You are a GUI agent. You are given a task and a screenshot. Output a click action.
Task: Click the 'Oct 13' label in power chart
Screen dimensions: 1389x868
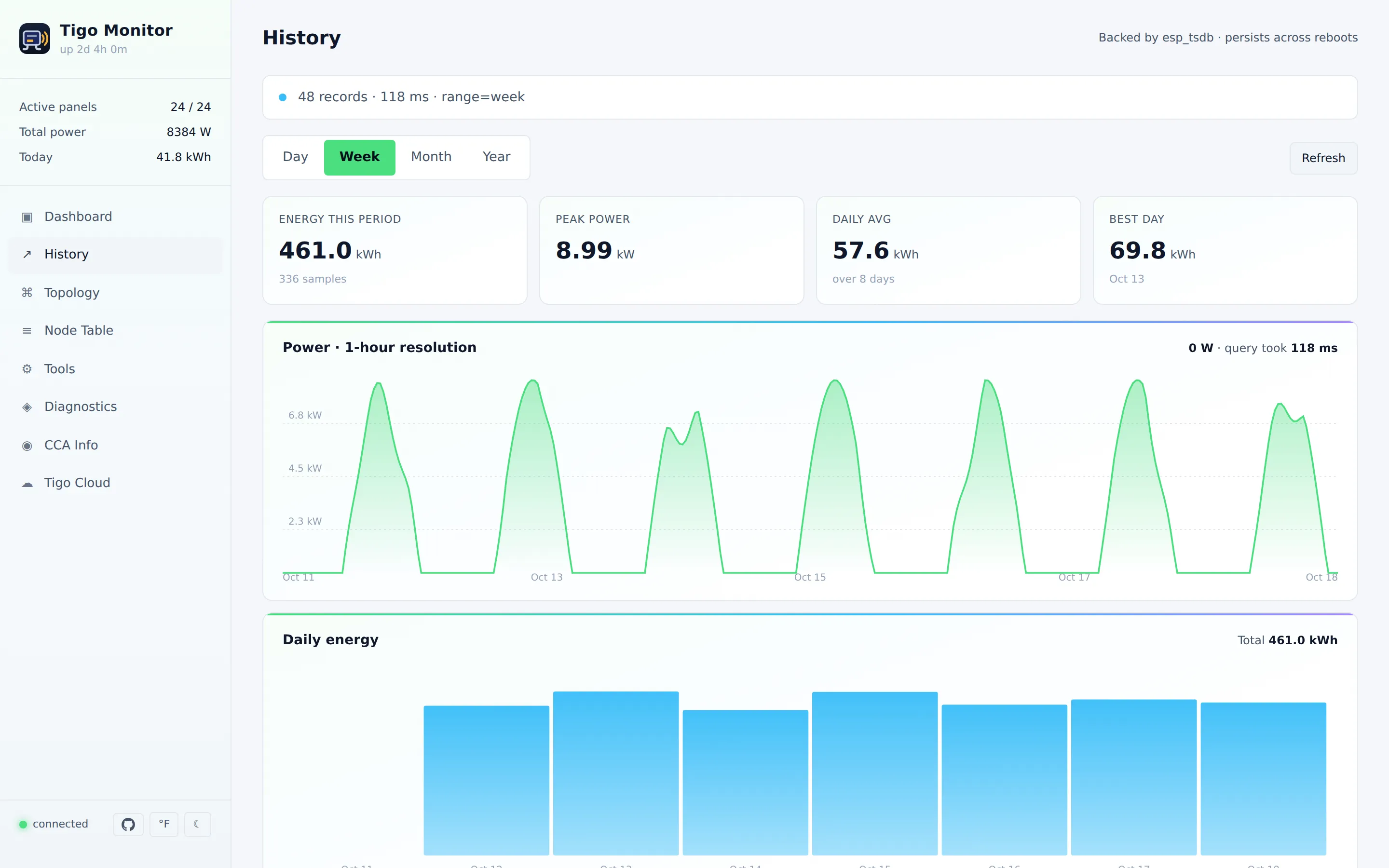tap(546, 578)
